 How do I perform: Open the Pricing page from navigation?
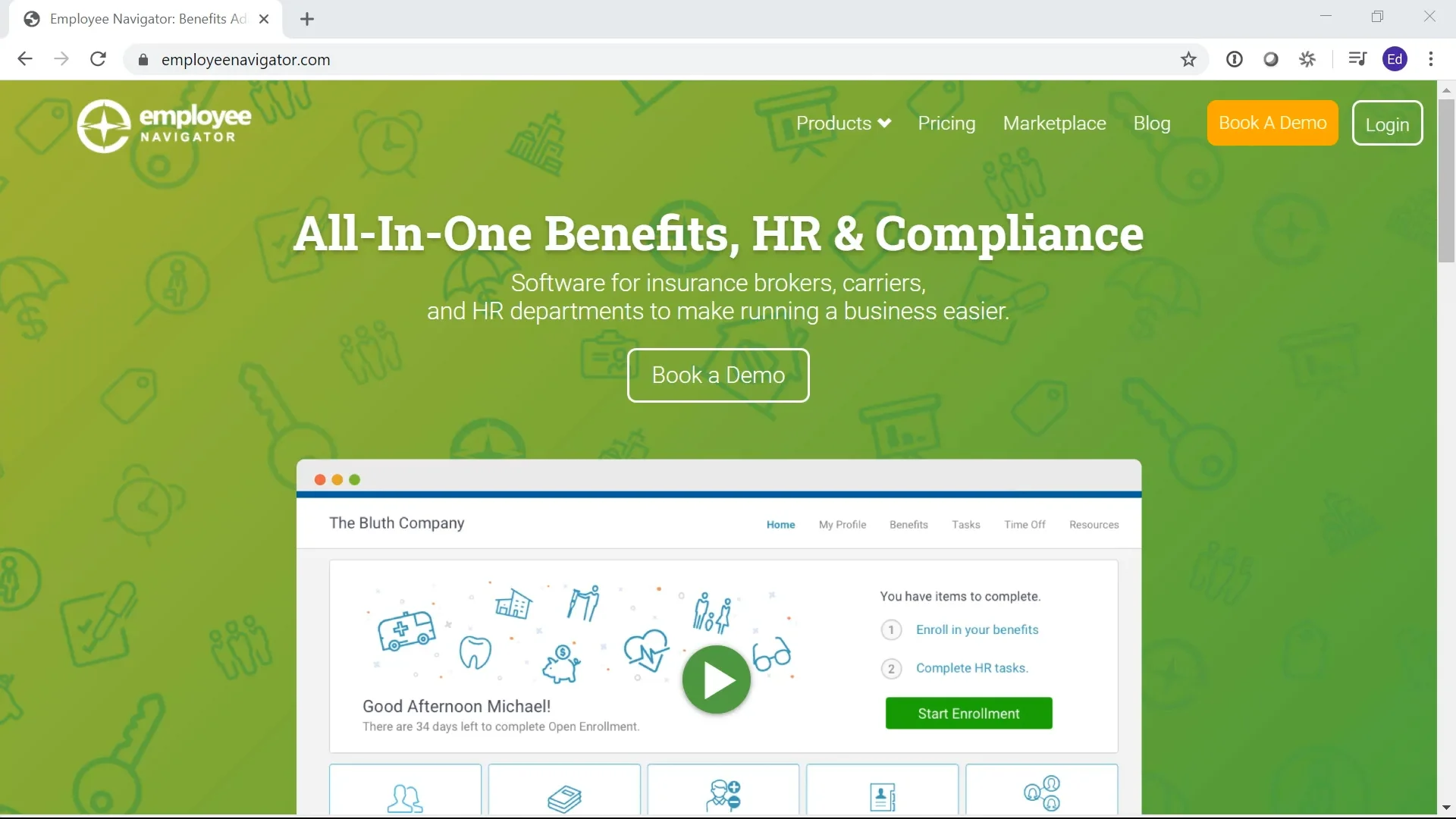click(946, 123)
